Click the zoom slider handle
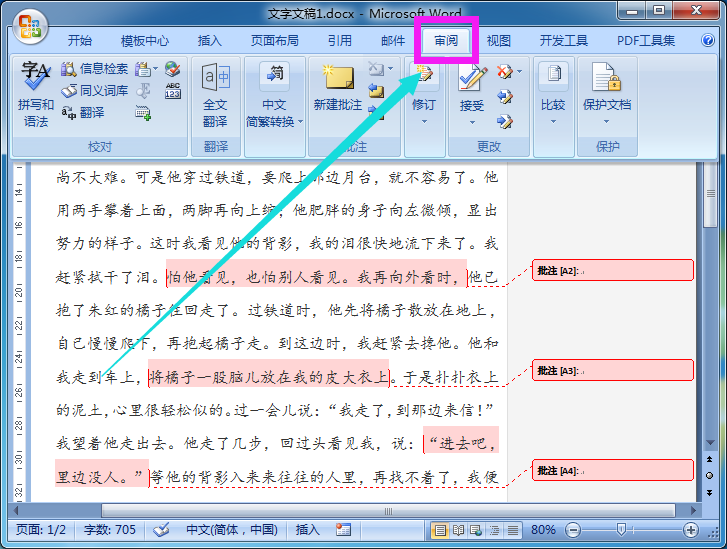This screenshot has width=727, height=549. 621,529
